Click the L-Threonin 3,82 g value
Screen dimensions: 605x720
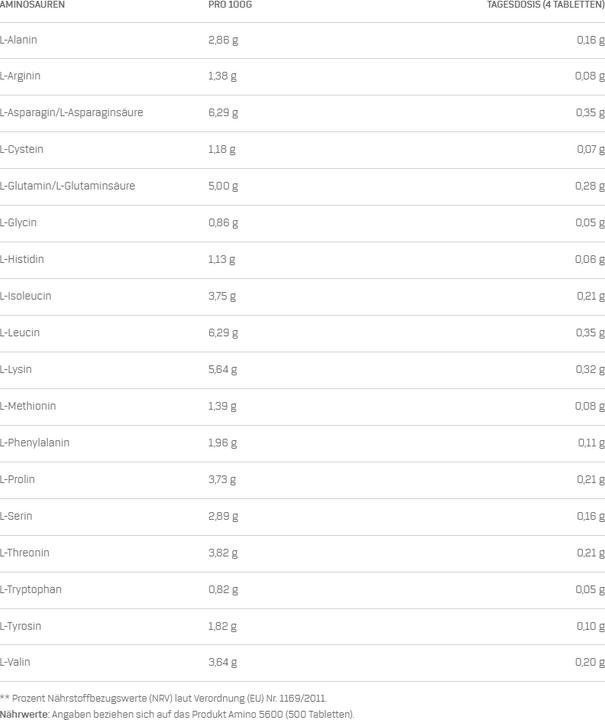click(x=223, y=553)
